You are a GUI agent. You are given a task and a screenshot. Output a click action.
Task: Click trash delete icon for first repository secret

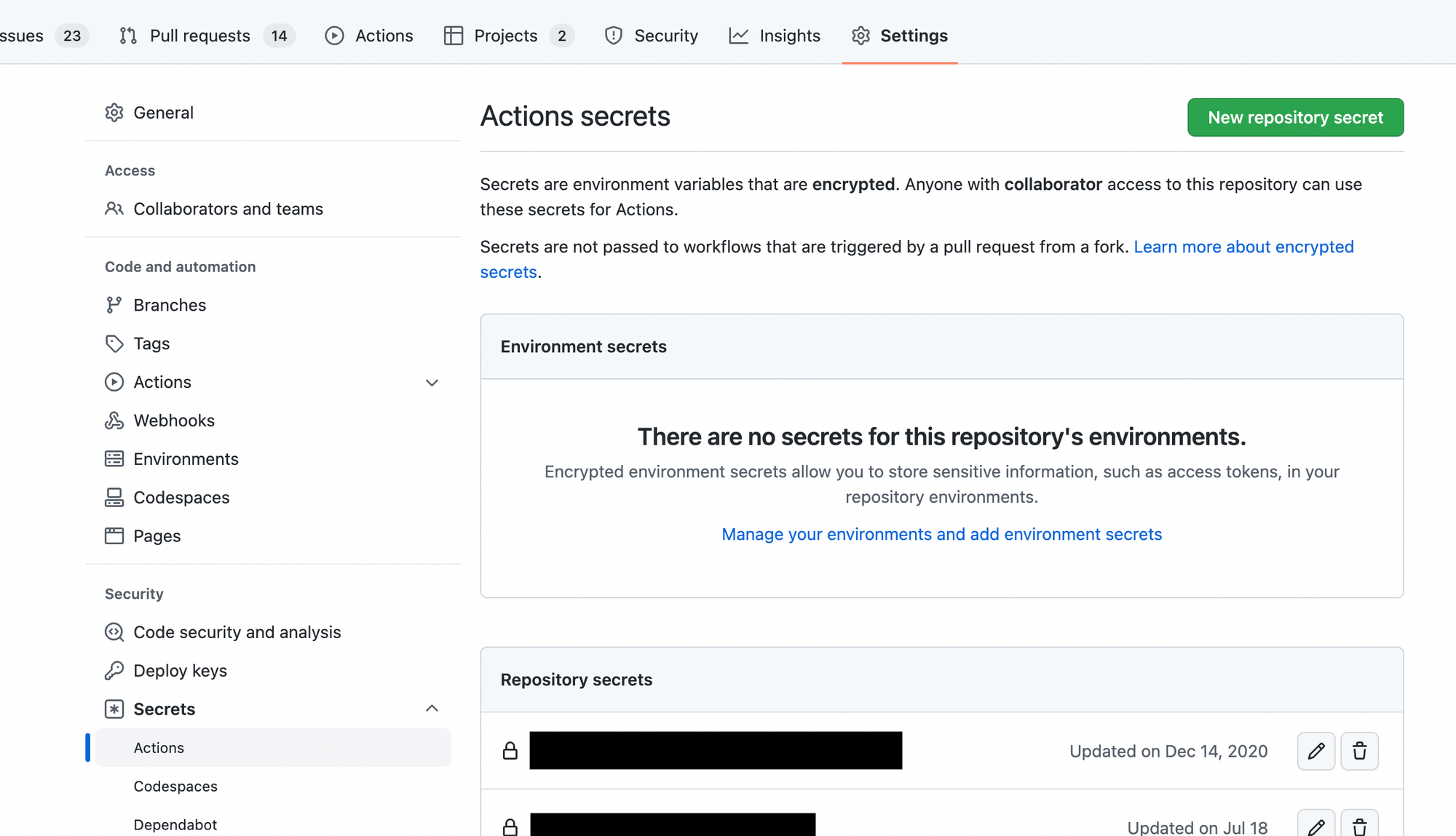point(1359,751)
